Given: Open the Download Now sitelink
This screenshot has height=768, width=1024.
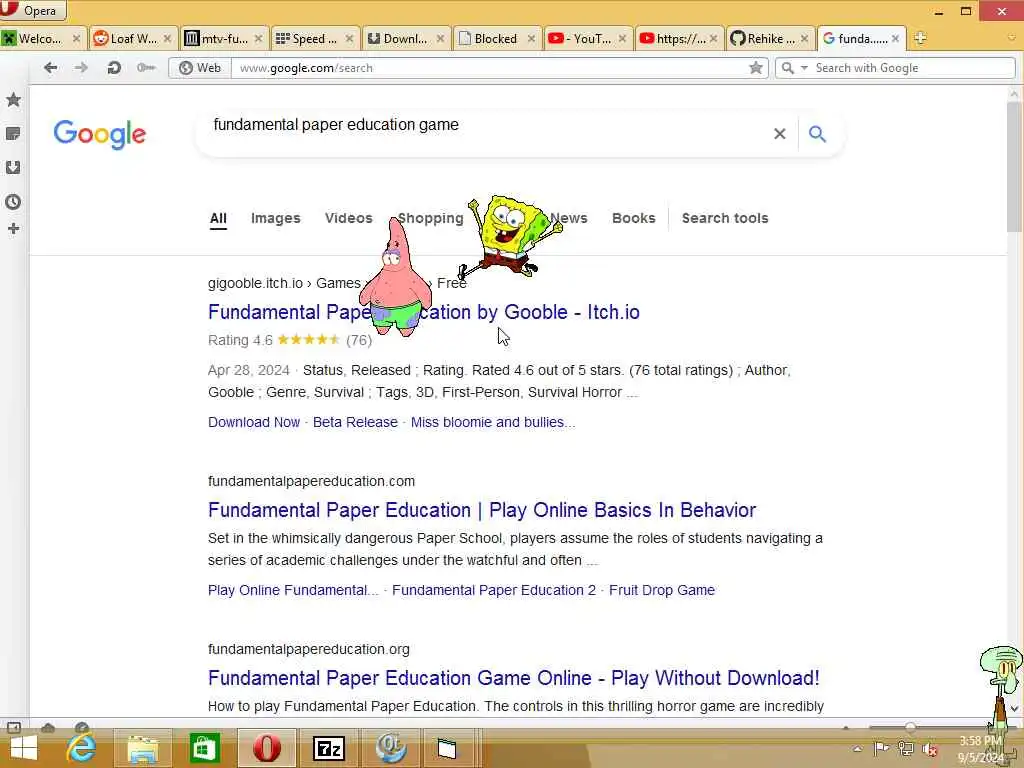Looking at the screenshot, I should (254, 423).
